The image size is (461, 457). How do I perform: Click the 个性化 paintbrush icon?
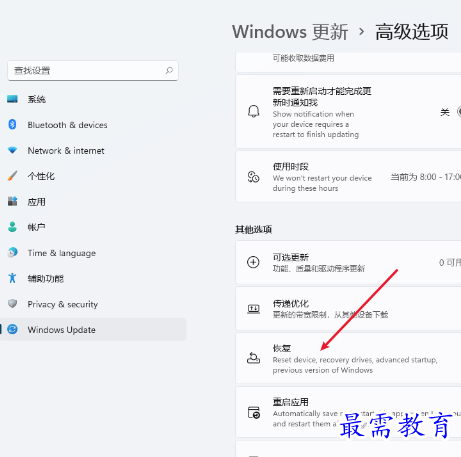pyautogui.click(x=12, y=176)
